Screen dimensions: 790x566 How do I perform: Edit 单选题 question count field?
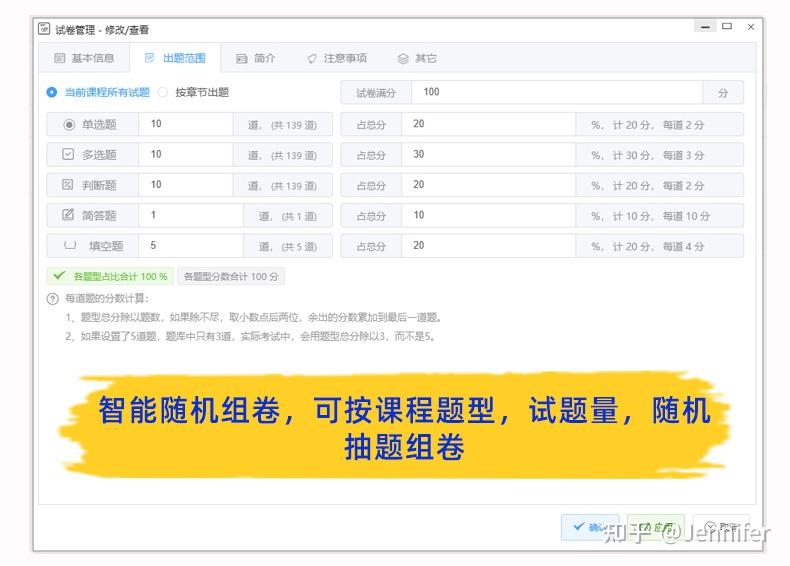(185, 124)
